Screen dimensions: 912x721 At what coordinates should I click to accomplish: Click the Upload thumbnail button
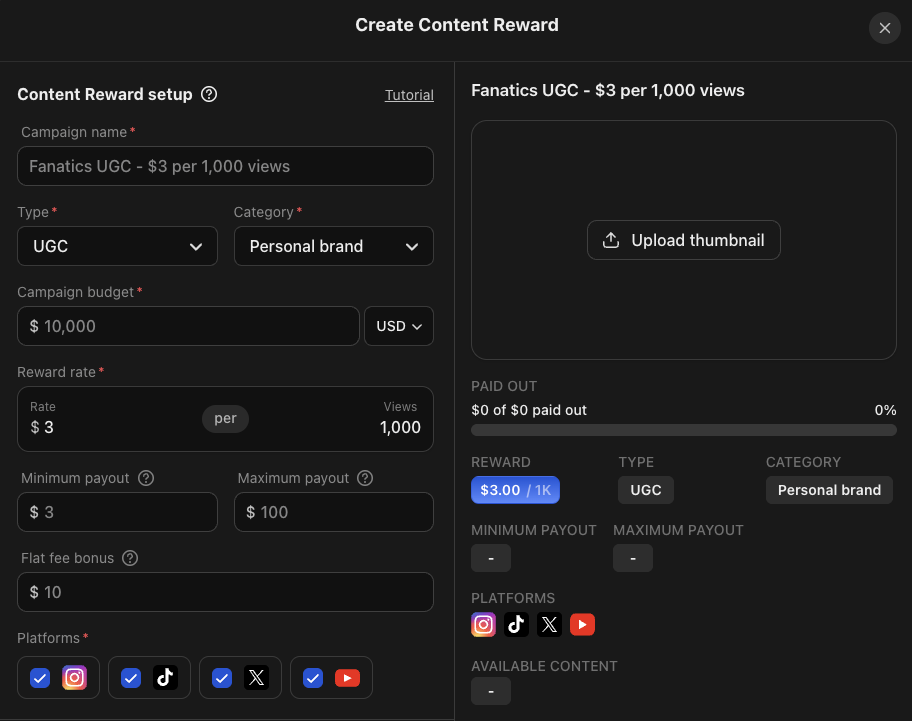(x=683, y=240)
